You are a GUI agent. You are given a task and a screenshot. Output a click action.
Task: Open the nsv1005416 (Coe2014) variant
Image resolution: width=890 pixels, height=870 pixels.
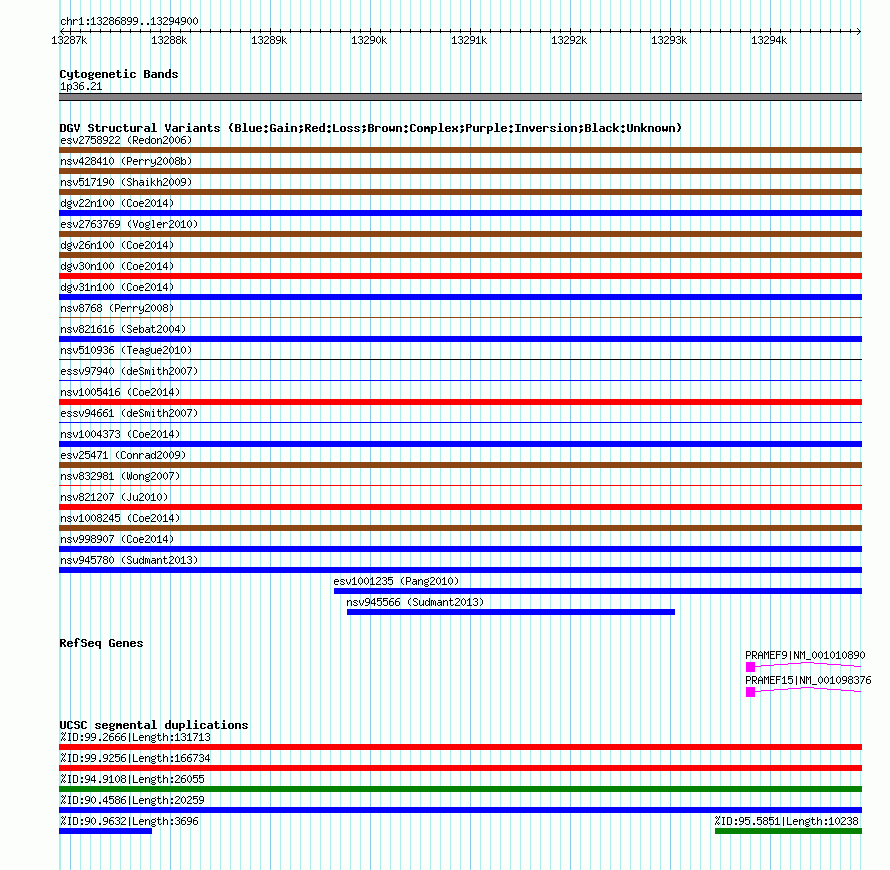pyautogui.click(x=460, y=402)
